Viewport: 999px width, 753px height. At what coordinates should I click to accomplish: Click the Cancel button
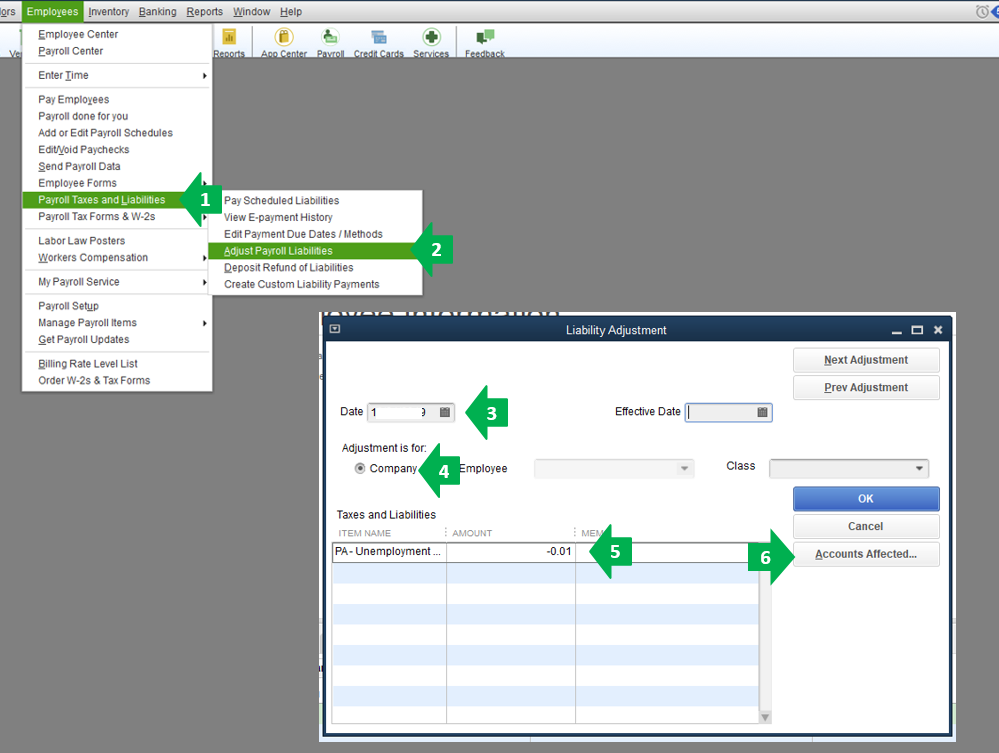(x=866, y=526)
